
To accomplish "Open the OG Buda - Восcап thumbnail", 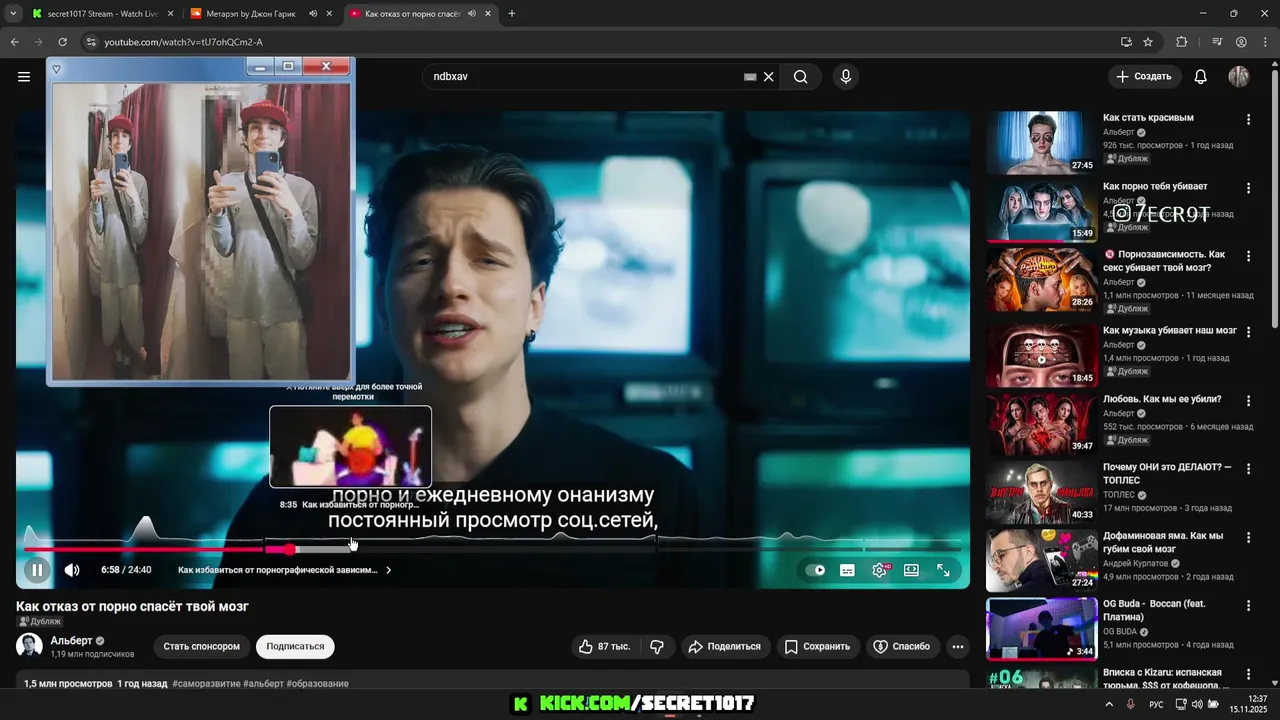I will [1041, 629].
